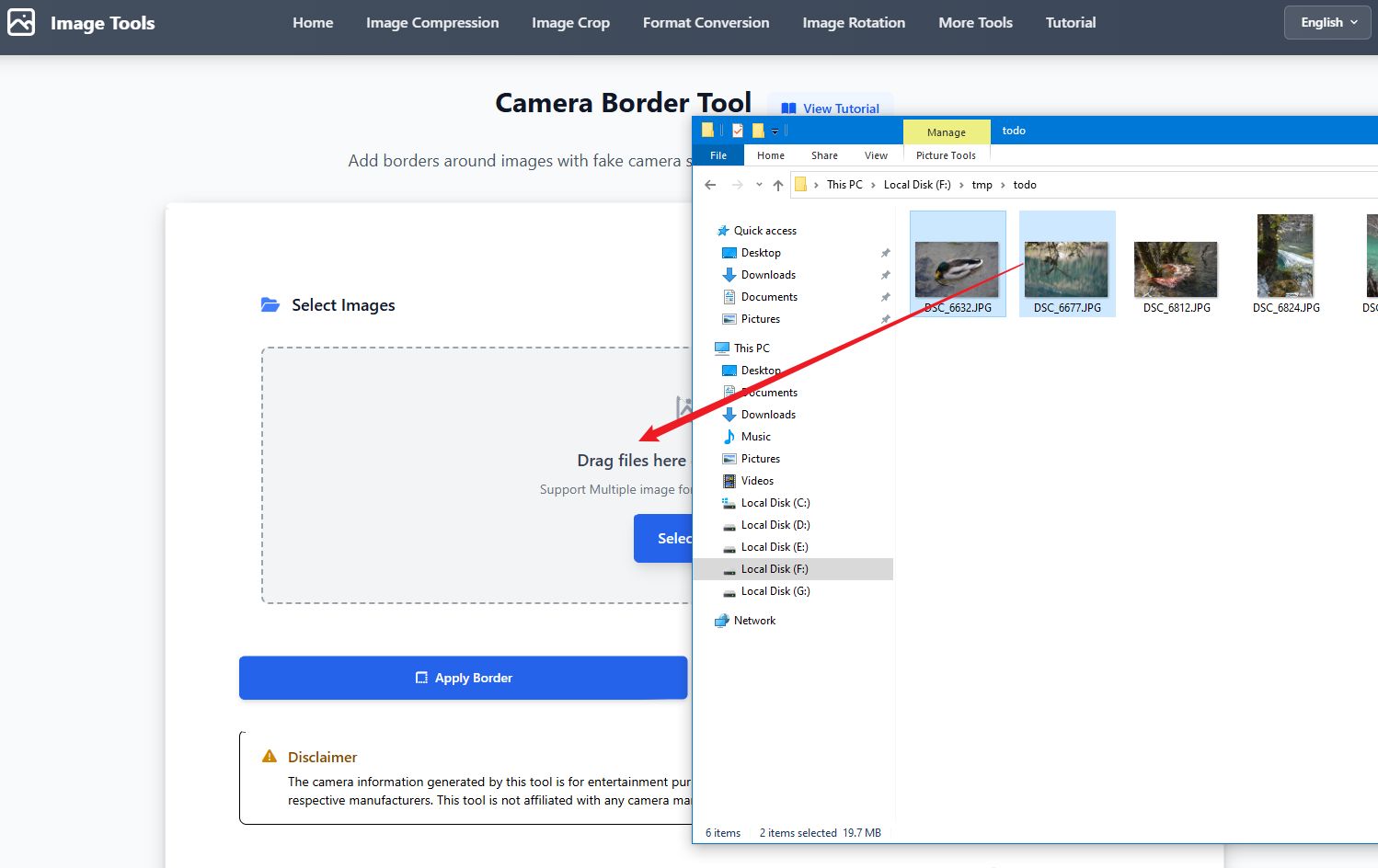Image resolution: width=1378 pixels, height=868 pixels.
Task: Click the Select Images folder icon
Action: tap(270, 304)
